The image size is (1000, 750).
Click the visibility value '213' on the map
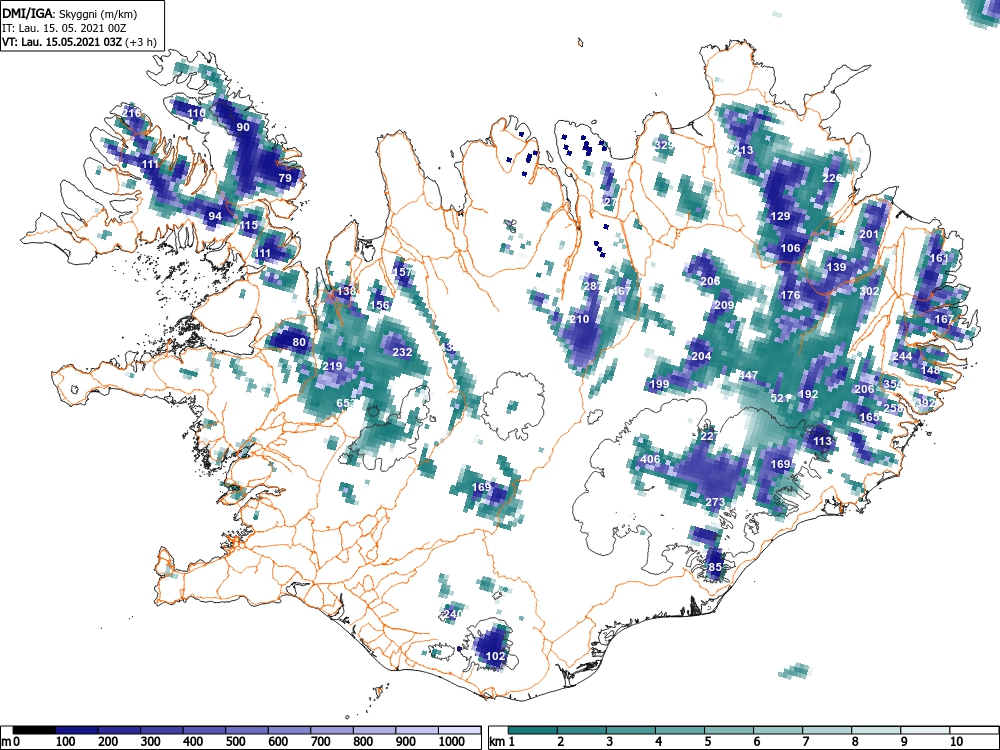(743, 151)
